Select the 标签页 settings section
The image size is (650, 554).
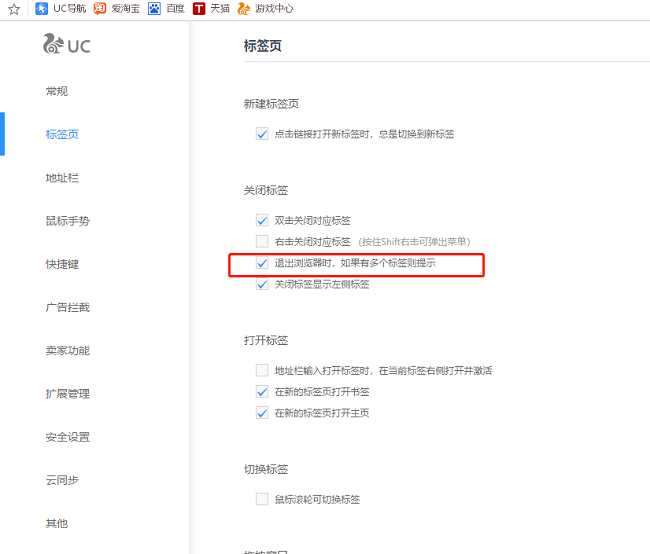click(x=62, y=134)
